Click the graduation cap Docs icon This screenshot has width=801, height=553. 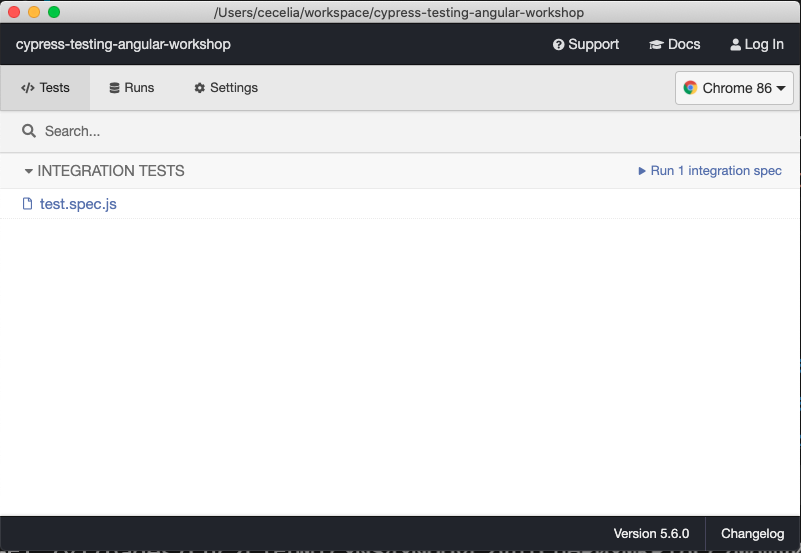click(x=656, y=44)
